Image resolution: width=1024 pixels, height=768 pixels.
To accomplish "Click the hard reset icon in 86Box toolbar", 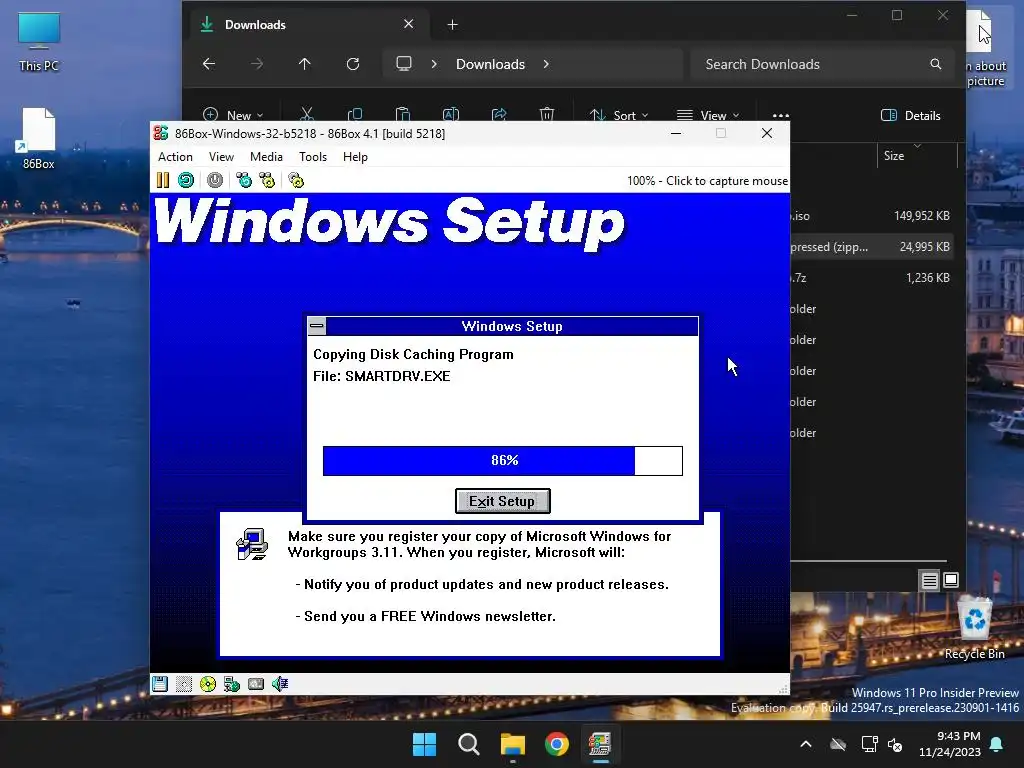I will [x=186, y=180].
